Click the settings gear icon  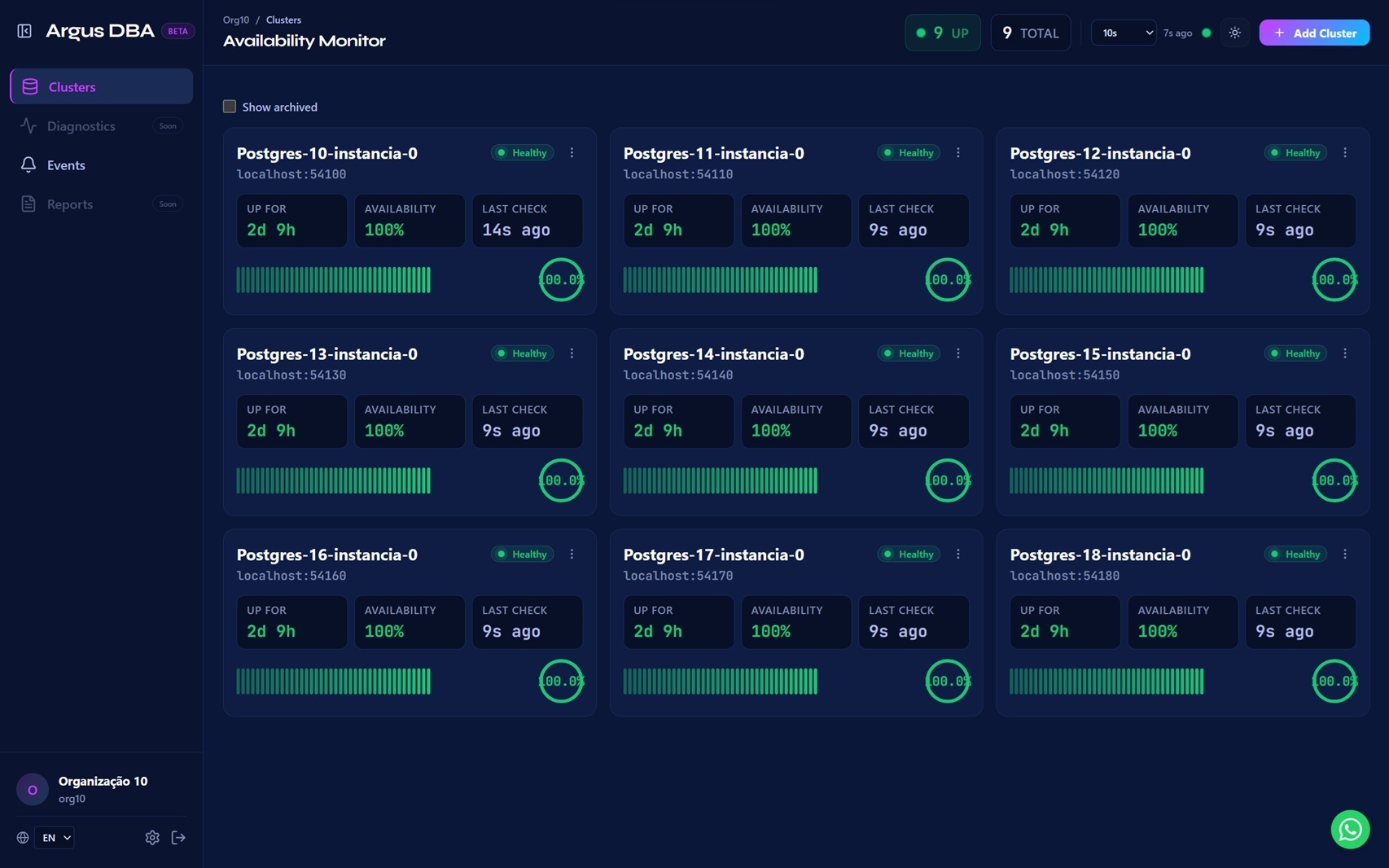(x=152, y=837)
